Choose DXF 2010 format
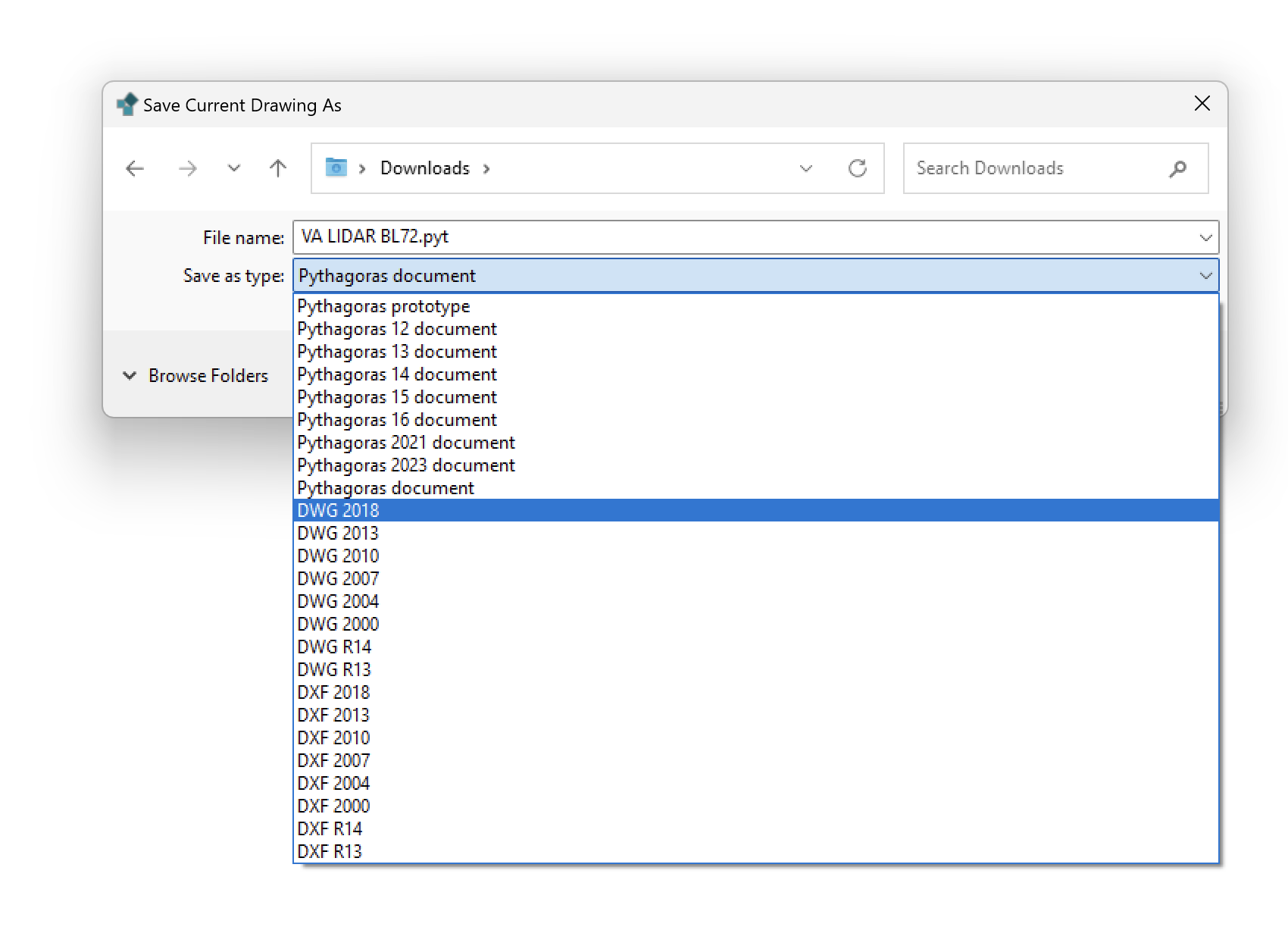Viewport: 1288px width, 952px height. coord(756,738)
